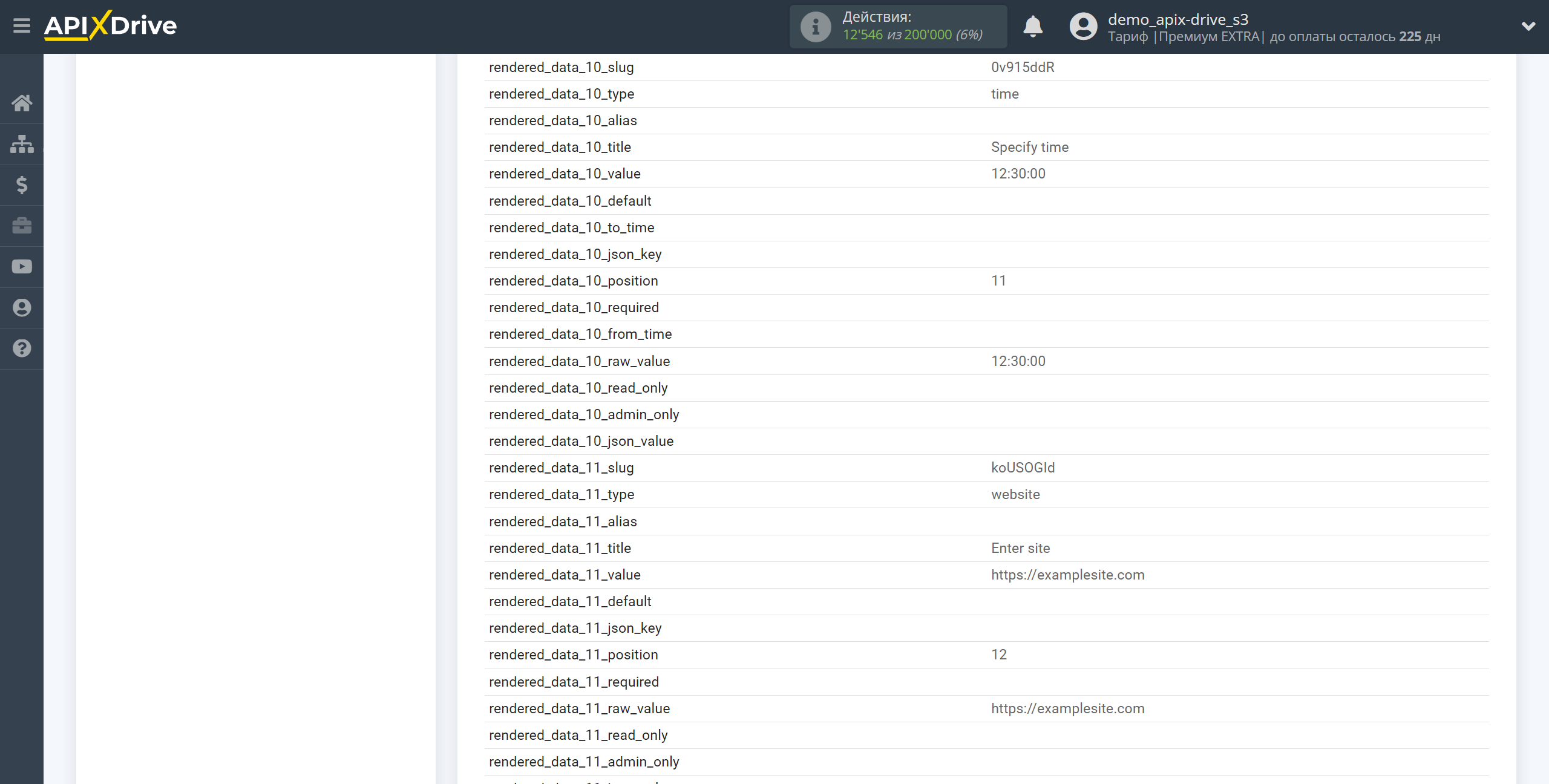Select the rendered_data_10_read_only label
The image size is (1549, 784).
pyautogui.click(x=578, y=388)
